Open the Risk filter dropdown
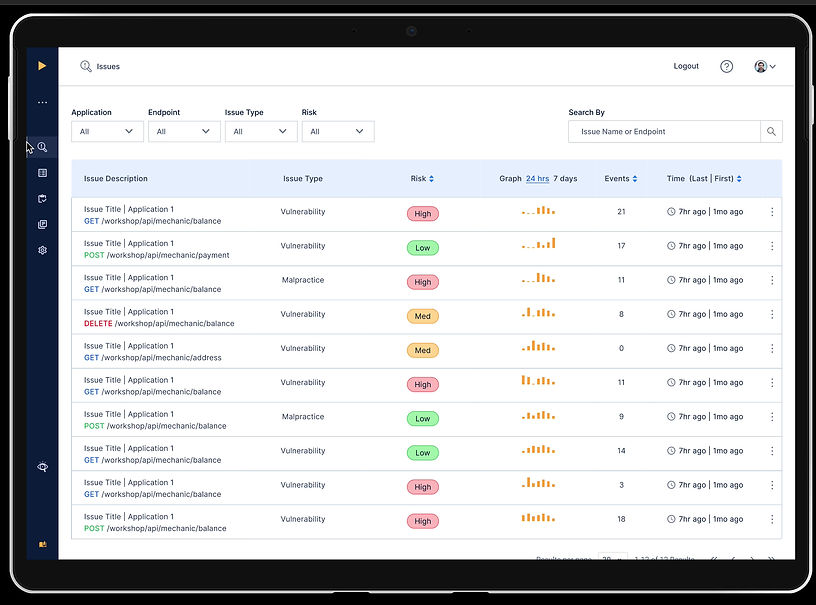Viewport: 816px width, 605px height. [338, 132]
